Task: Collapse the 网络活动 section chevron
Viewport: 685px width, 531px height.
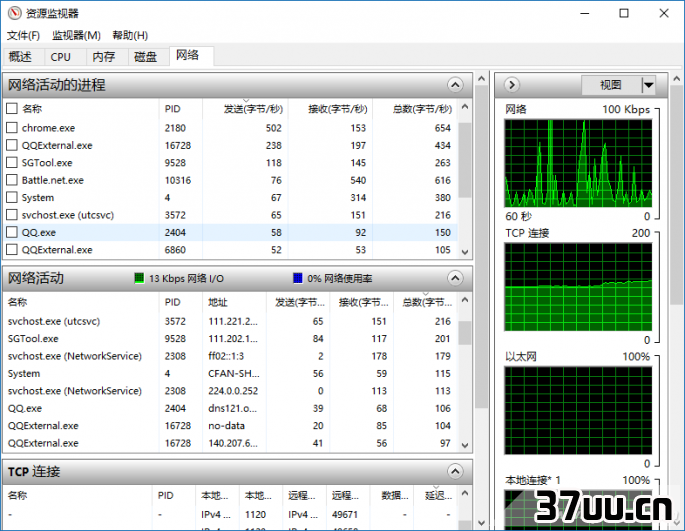Action: pos(455,278)
